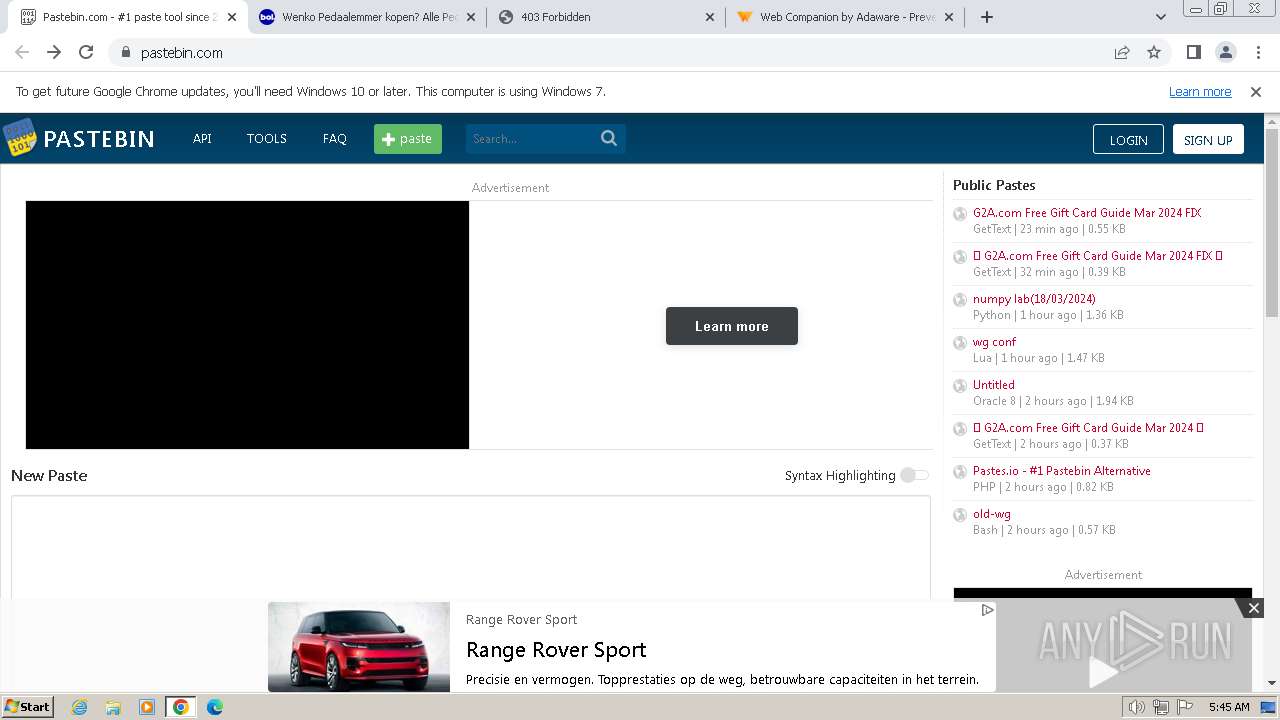The image size is (1280, 720).
Task: Click the volume icon in system tray
Action: click(x=1136, y=707)
